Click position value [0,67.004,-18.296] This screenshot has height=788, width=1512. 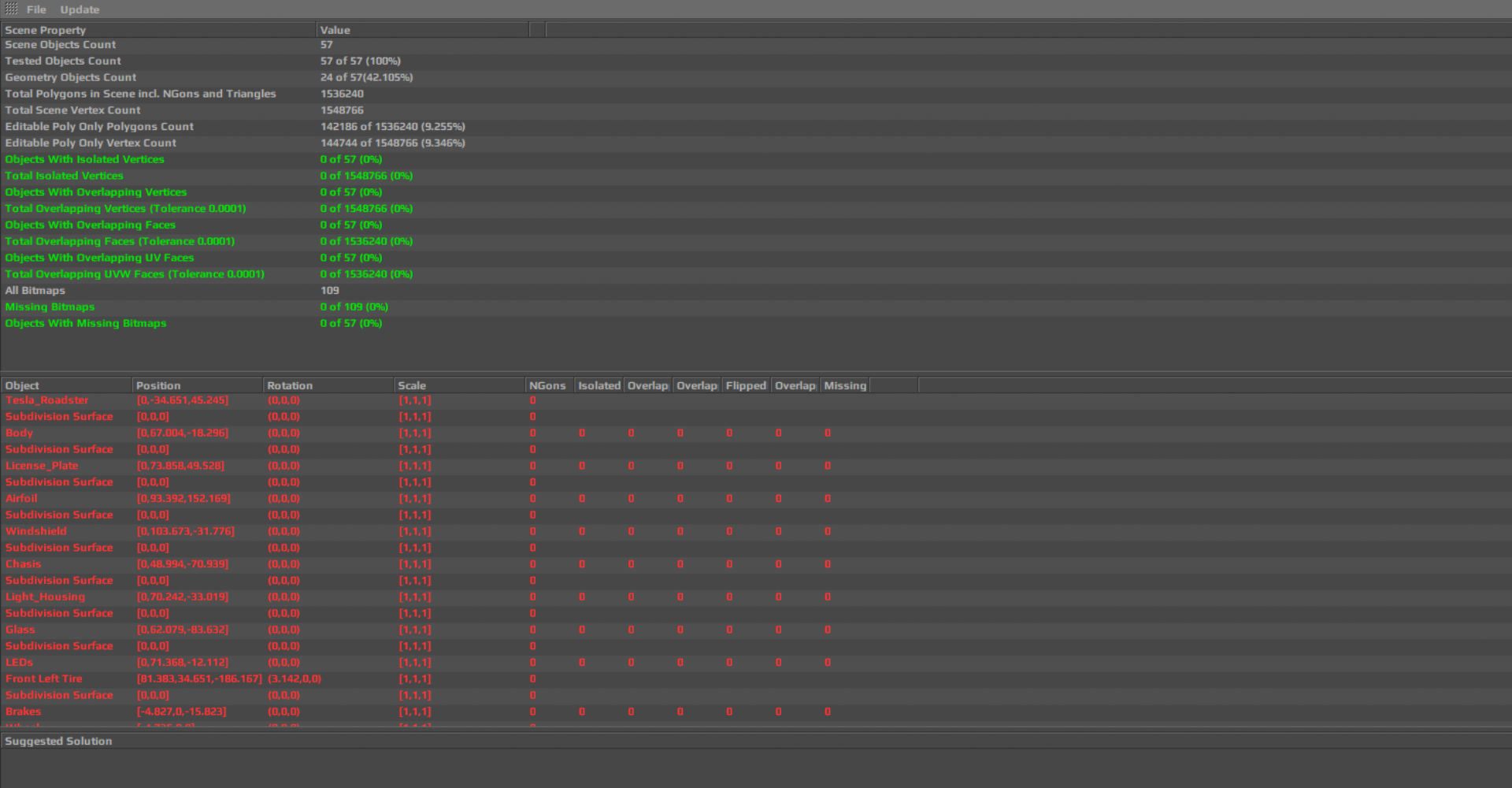click(x=183, y=433)
